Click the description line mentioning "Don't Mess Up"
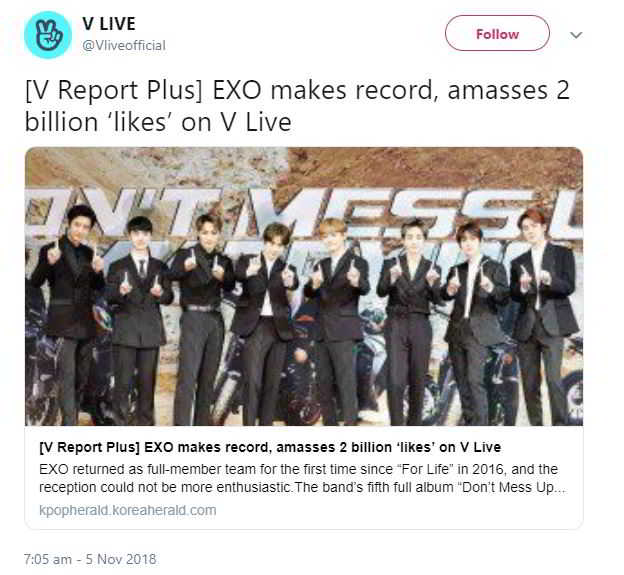624x575 pixels. coord(302,487)
